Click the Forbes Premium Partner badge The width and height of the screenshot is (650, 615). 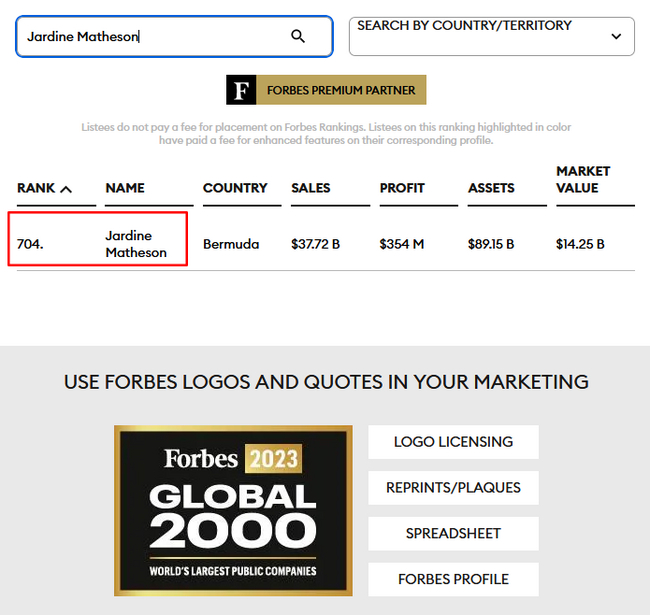[326, 90]
